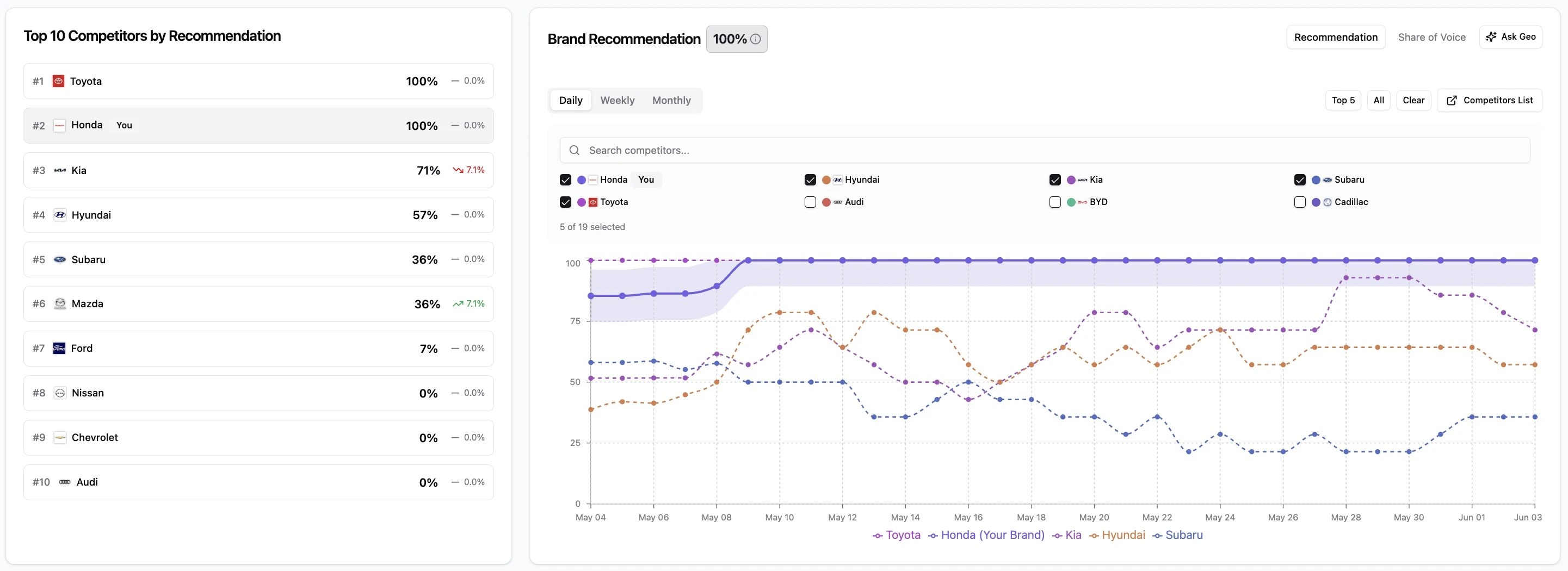Viewport: 1568px width, 571px height.
Task: Click the 100% recommendation badge
Action: (737, 39)
